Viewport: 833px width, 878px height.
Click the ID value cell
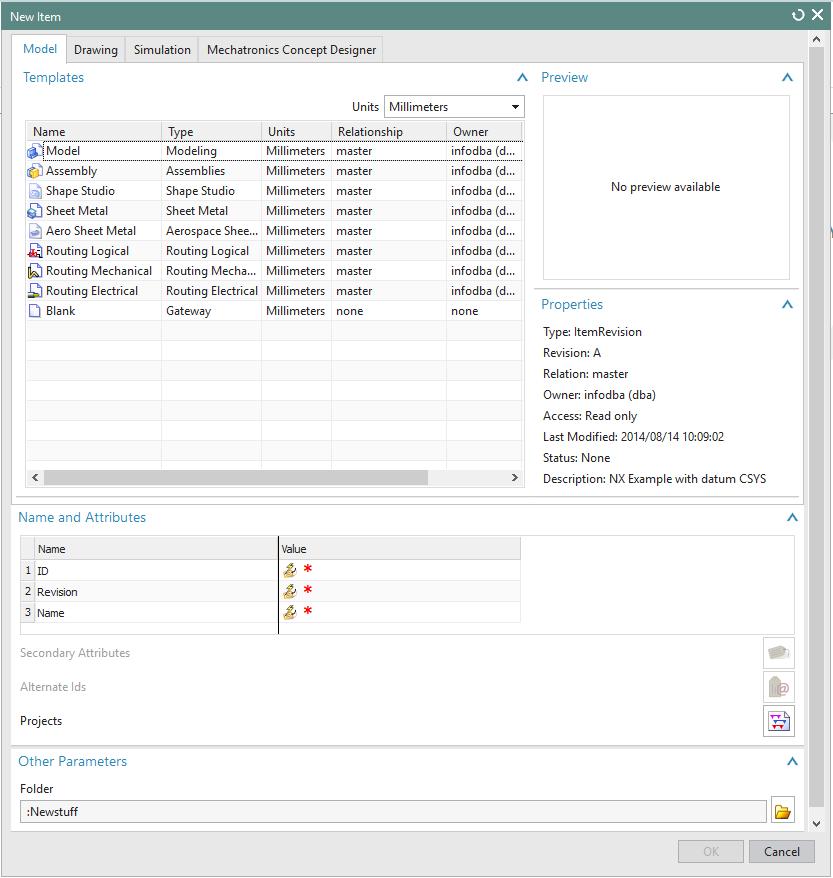pos(400,570)
